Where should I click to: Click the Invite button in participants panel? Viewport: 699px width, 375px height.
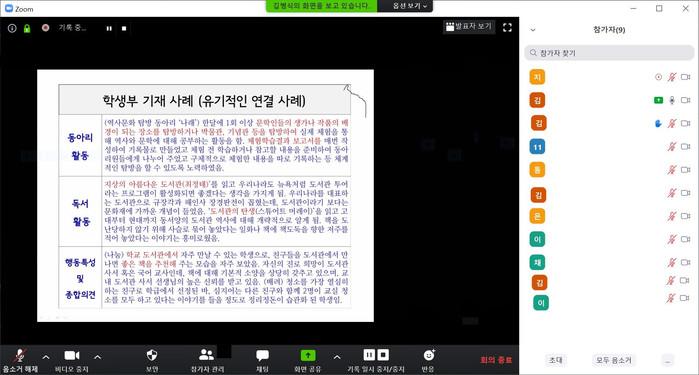555,360
